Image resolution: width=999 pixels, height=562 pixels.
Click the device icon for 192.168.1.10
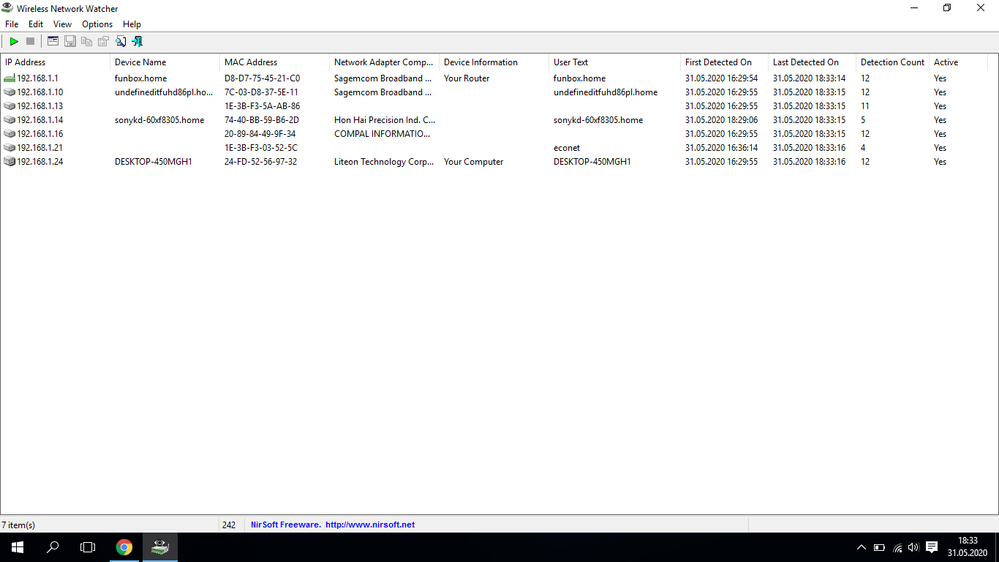[x=9, y=92]
